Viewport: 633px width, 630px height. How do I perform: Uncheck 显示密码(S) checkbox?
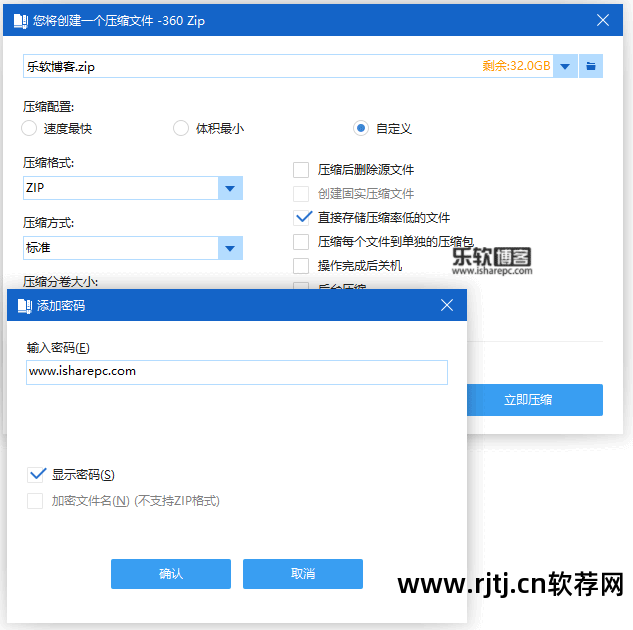coord(36,475)
